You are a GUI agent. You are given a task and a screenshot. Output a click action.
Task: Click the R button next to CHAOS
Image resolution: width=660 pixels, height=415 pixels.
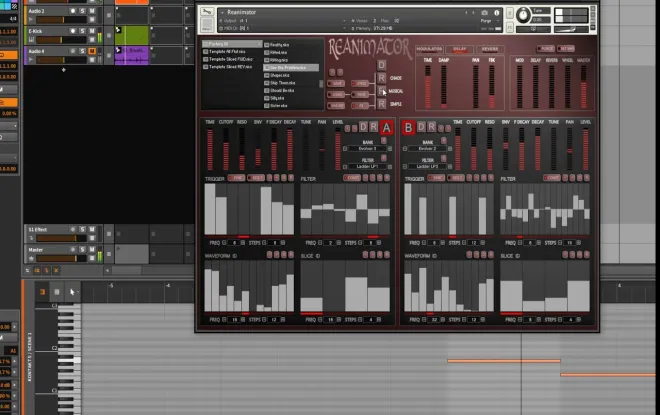[381, 78]
